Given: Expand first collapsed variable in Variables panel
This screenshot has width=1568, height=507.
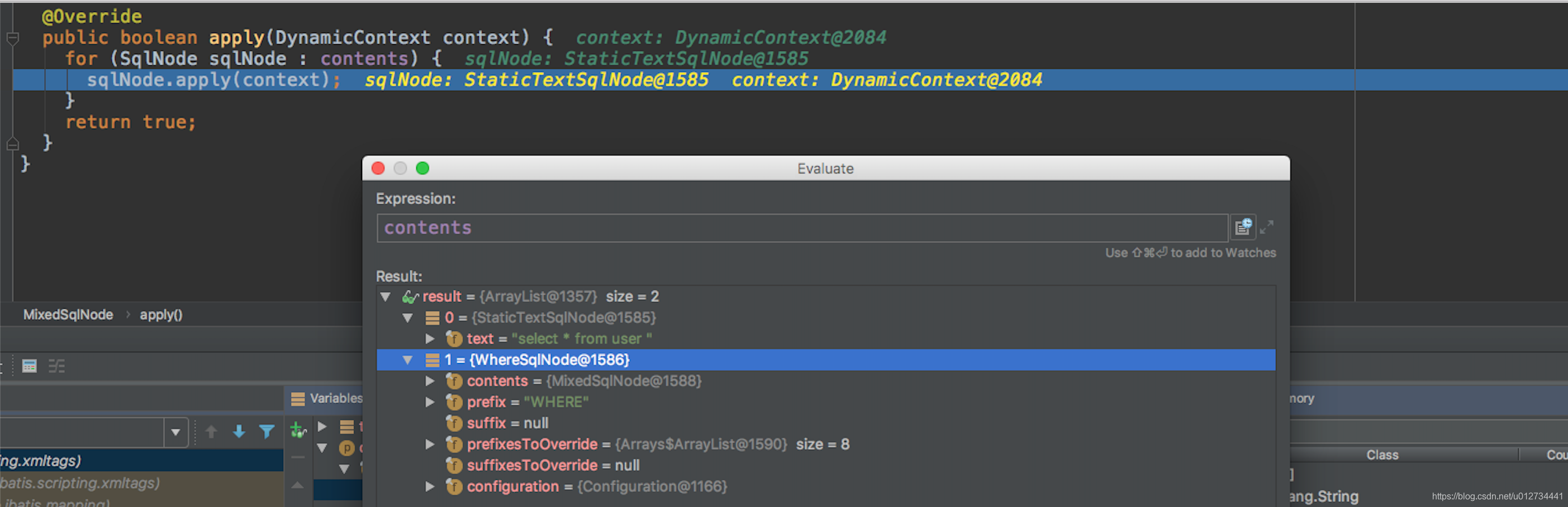Looking at the screenshot, I should [322, 427].
